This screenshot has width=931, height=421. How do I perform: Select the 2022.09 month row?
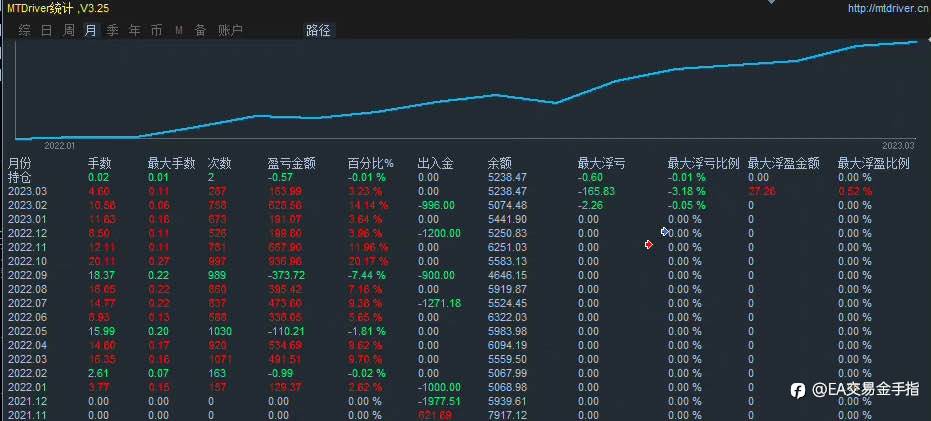point(466,276)
